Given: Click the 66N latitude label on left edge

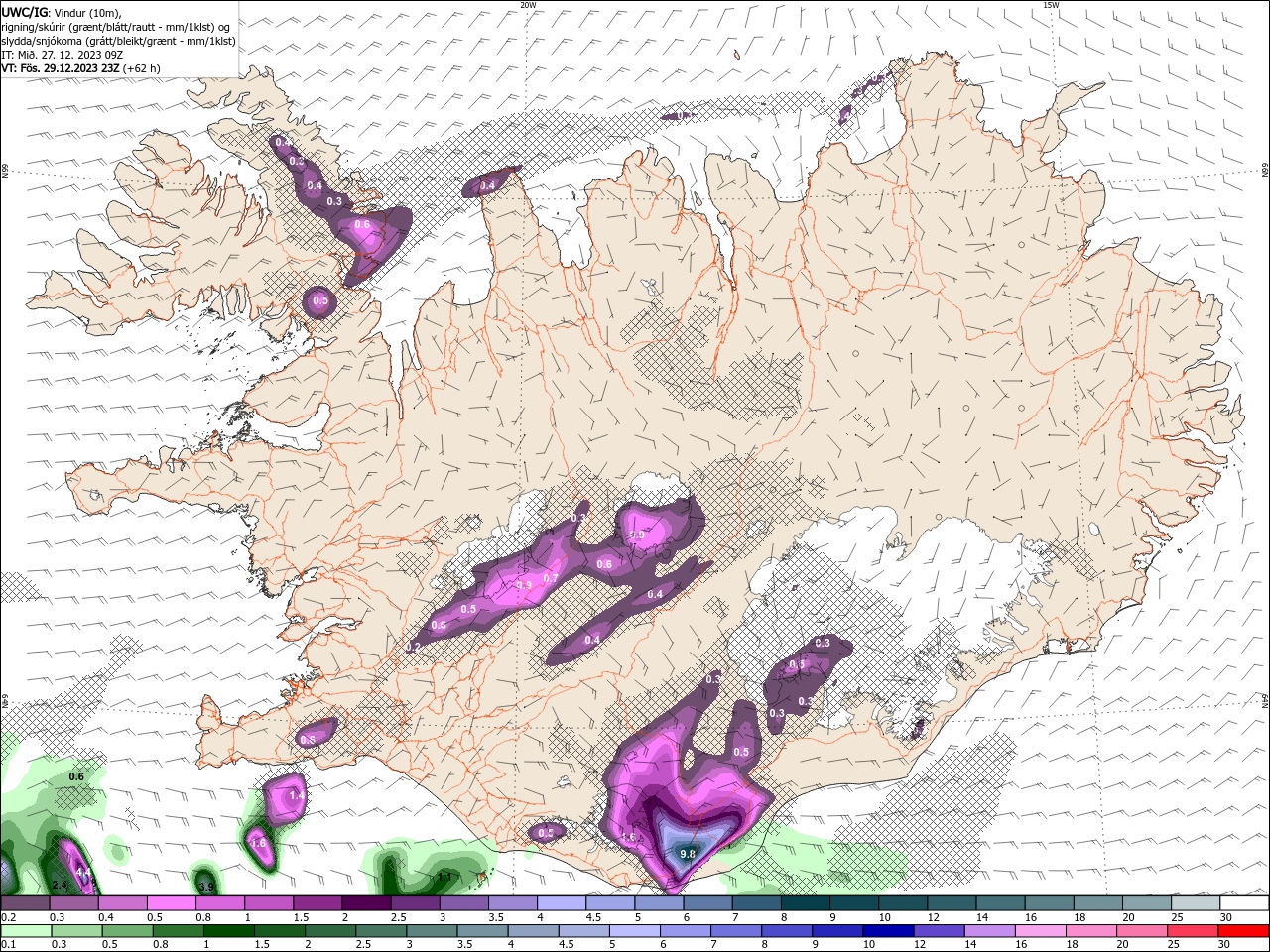Looking at the screenshot, I should 5,173.
